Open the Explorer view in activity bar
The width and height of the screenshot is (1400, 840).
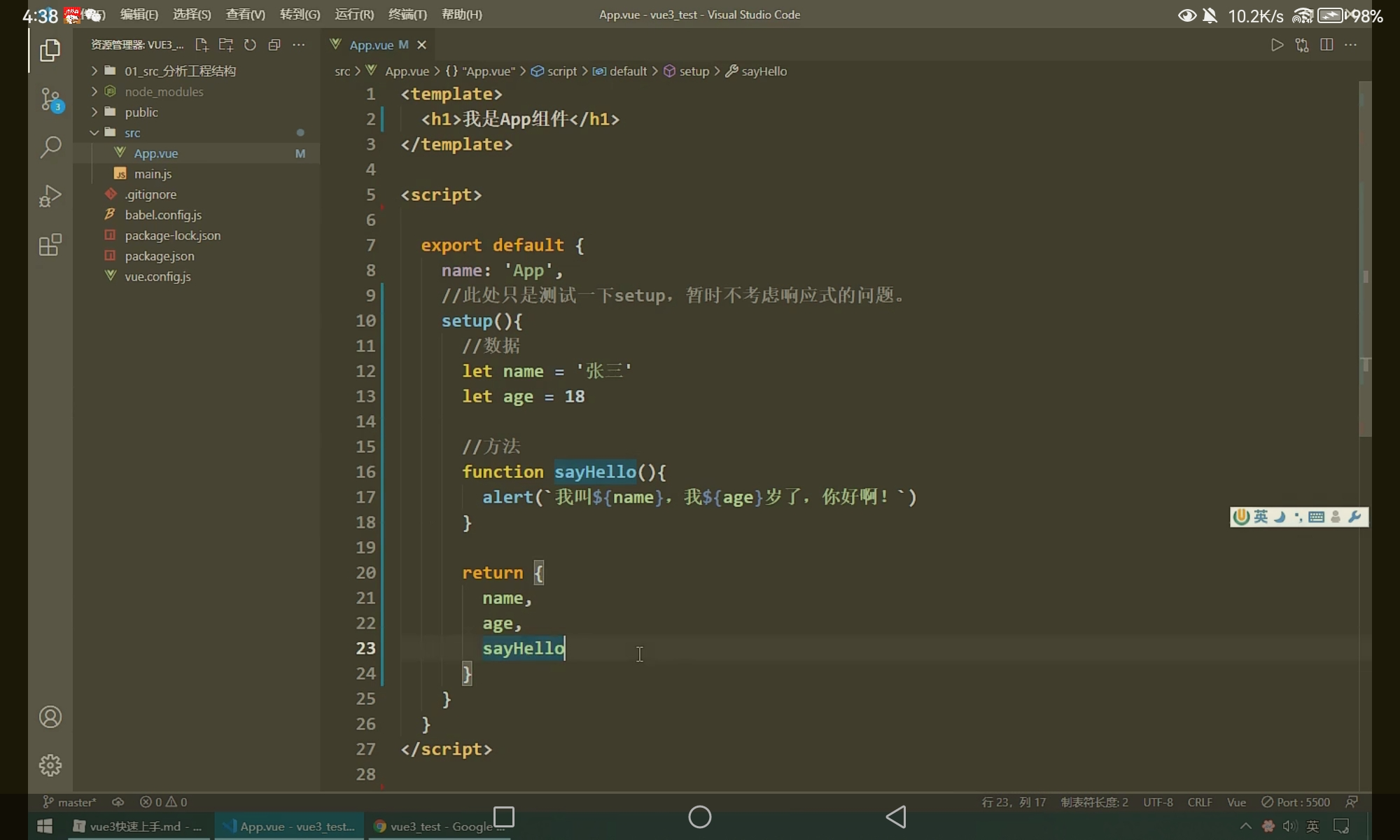[x=50, y=50]
